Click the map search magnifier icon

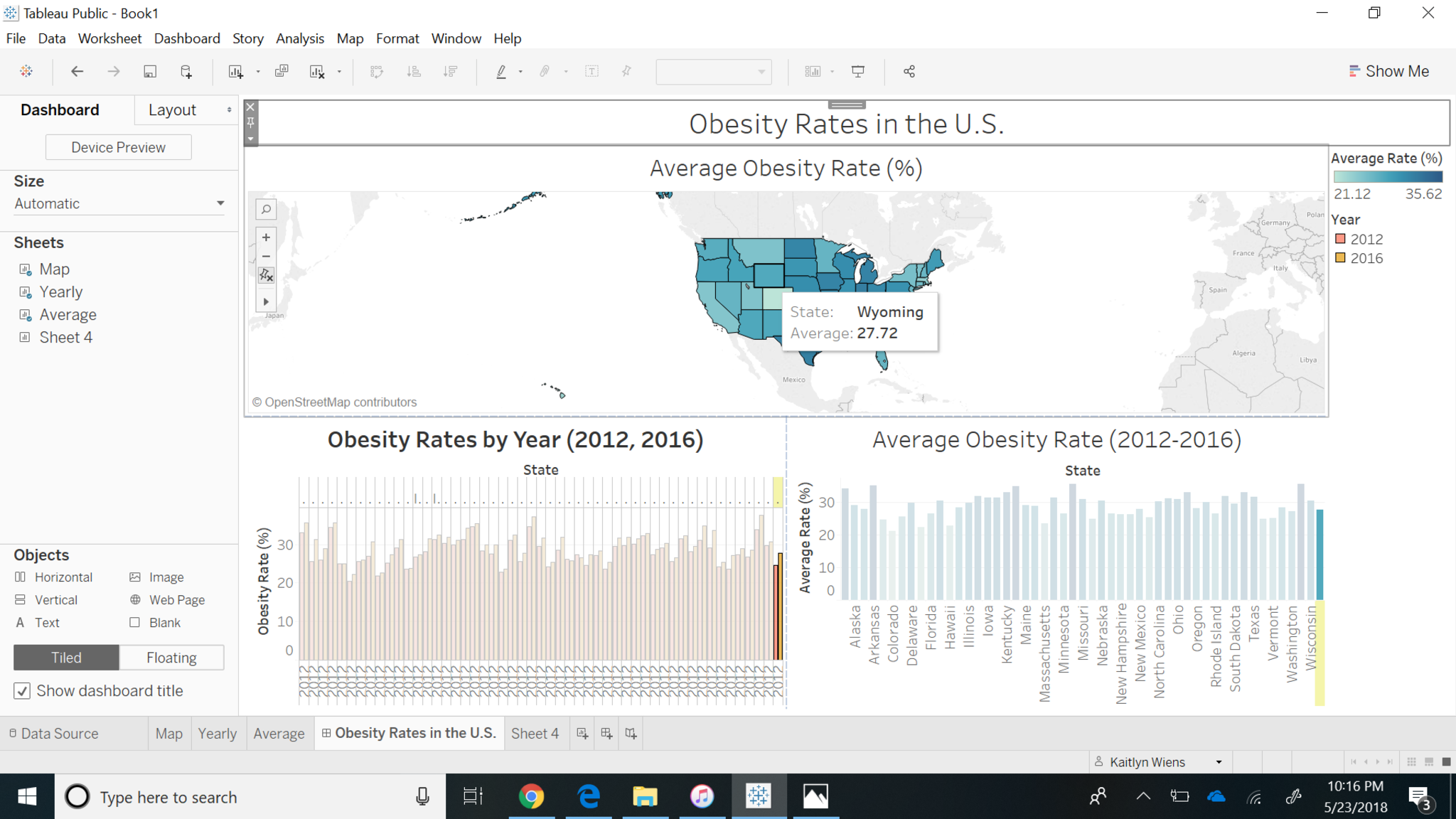(266, 209)
